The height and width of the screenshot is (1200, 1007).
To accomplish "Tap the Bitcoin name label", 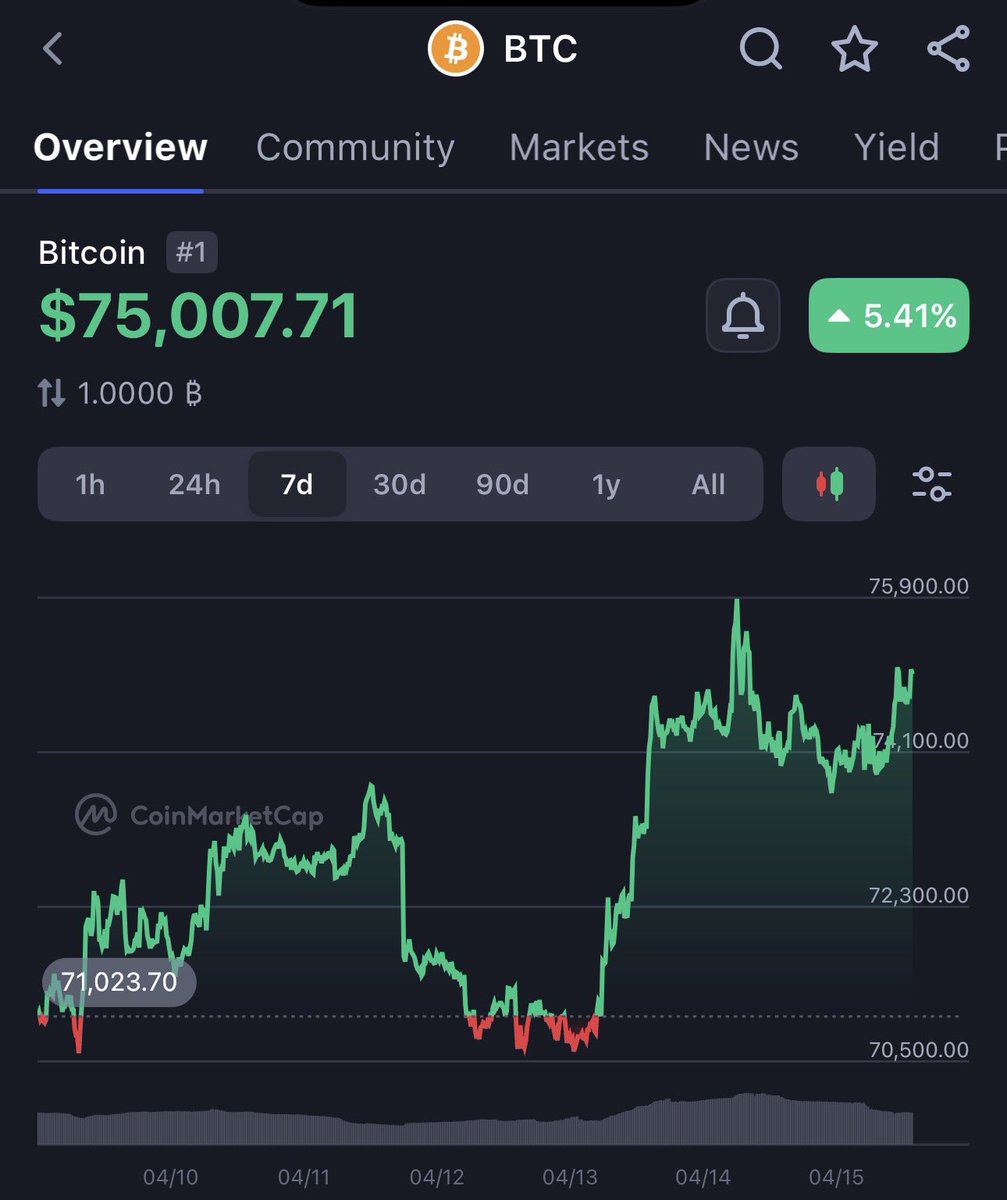I will (92, 253).
